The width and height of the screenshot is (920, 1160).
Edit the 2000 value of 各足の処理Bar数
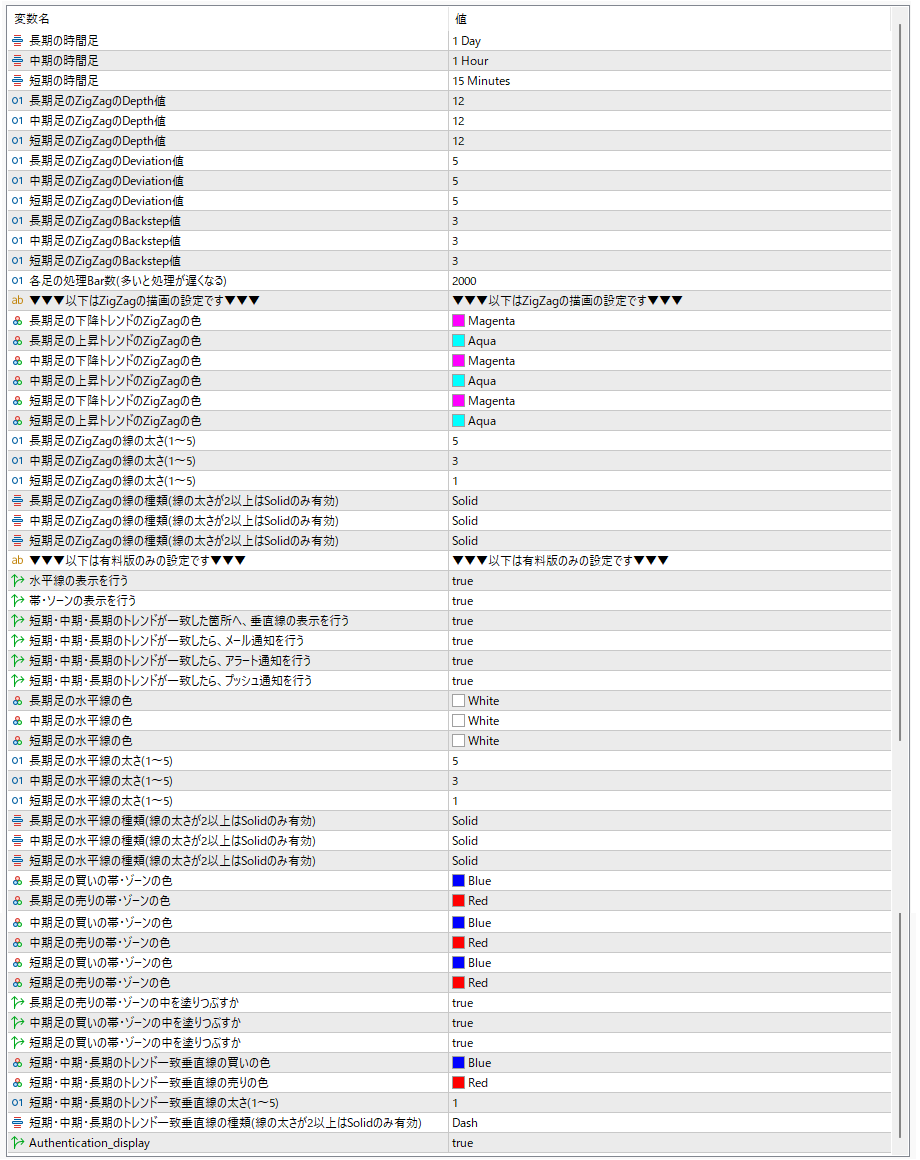[464, 280]
